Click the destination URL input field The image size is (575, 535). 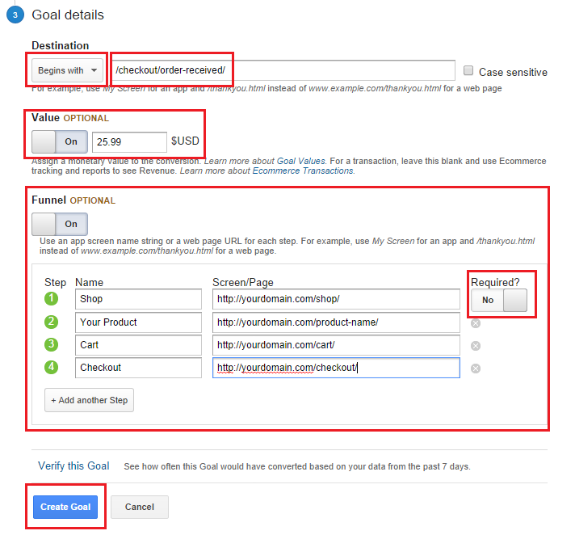click(283, 70)
